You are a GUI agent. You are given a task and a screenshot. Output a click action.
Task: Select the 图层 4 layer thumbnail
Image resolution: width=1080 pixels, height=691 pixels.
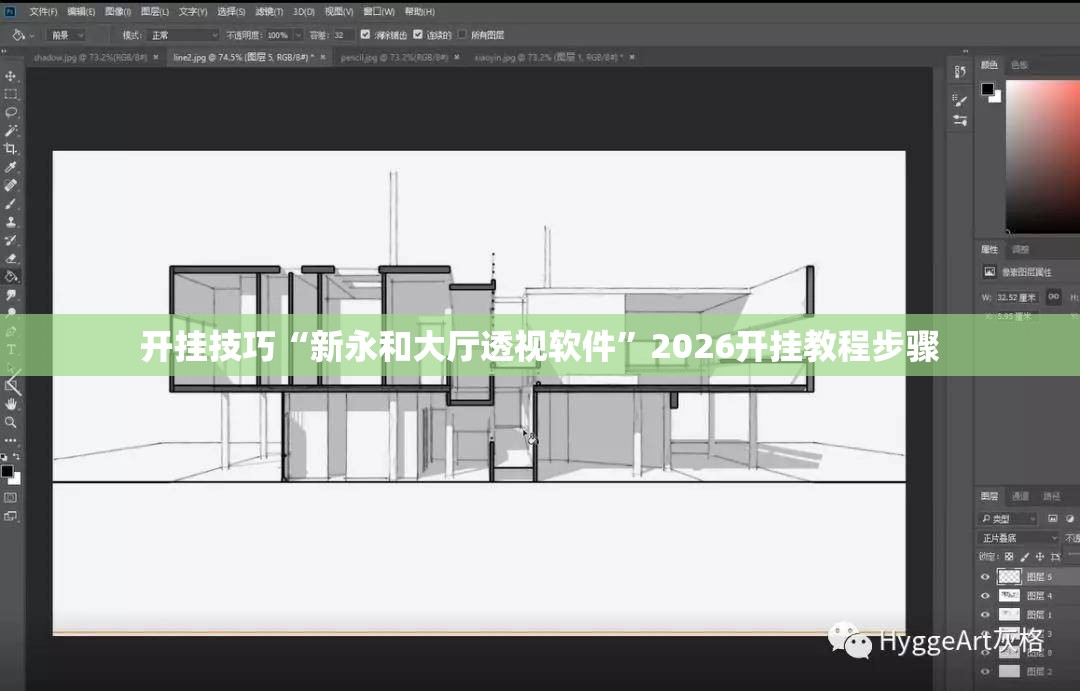1009,595
